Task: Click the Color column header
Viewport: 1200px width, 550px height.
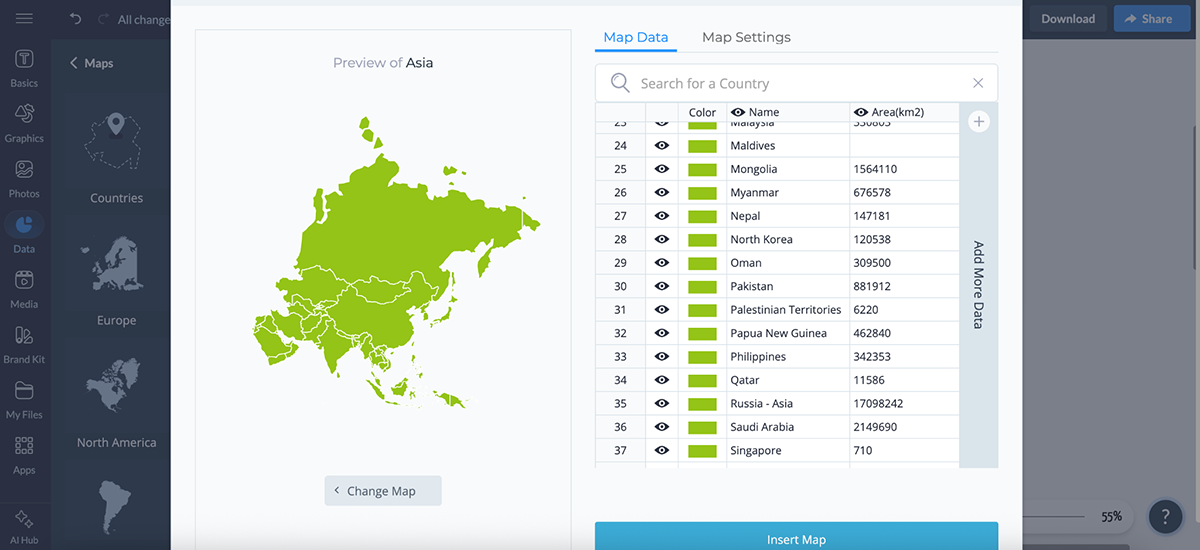Action: (702, 112)
